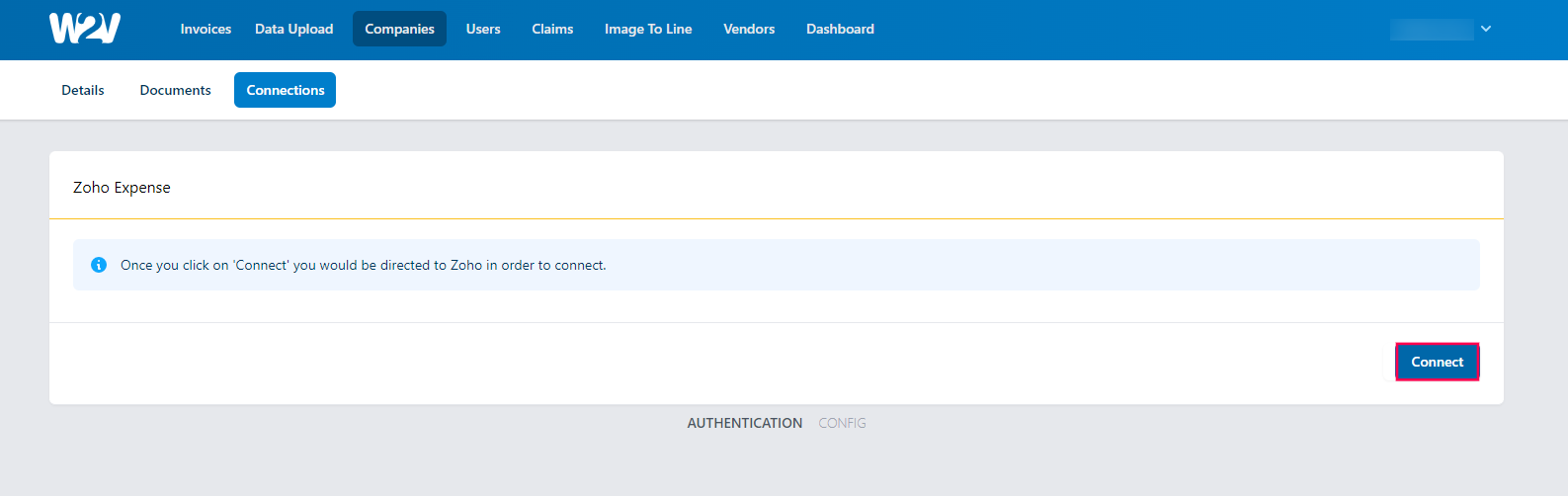
Task: Expand the user account dropdown chevron
Action: point(1485,30)
